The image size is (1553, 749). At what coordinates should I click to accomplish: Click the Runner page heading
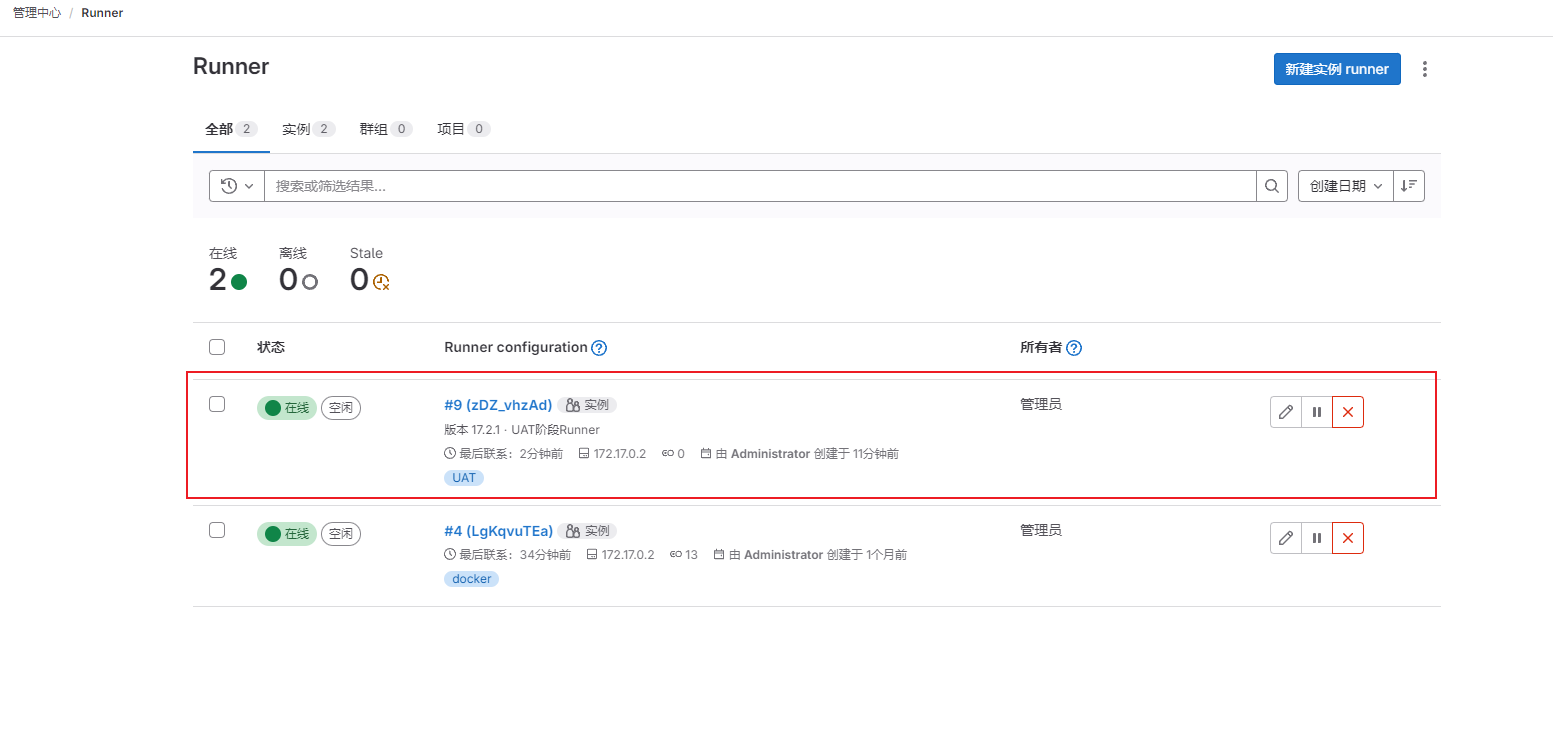tap(231, 66)
